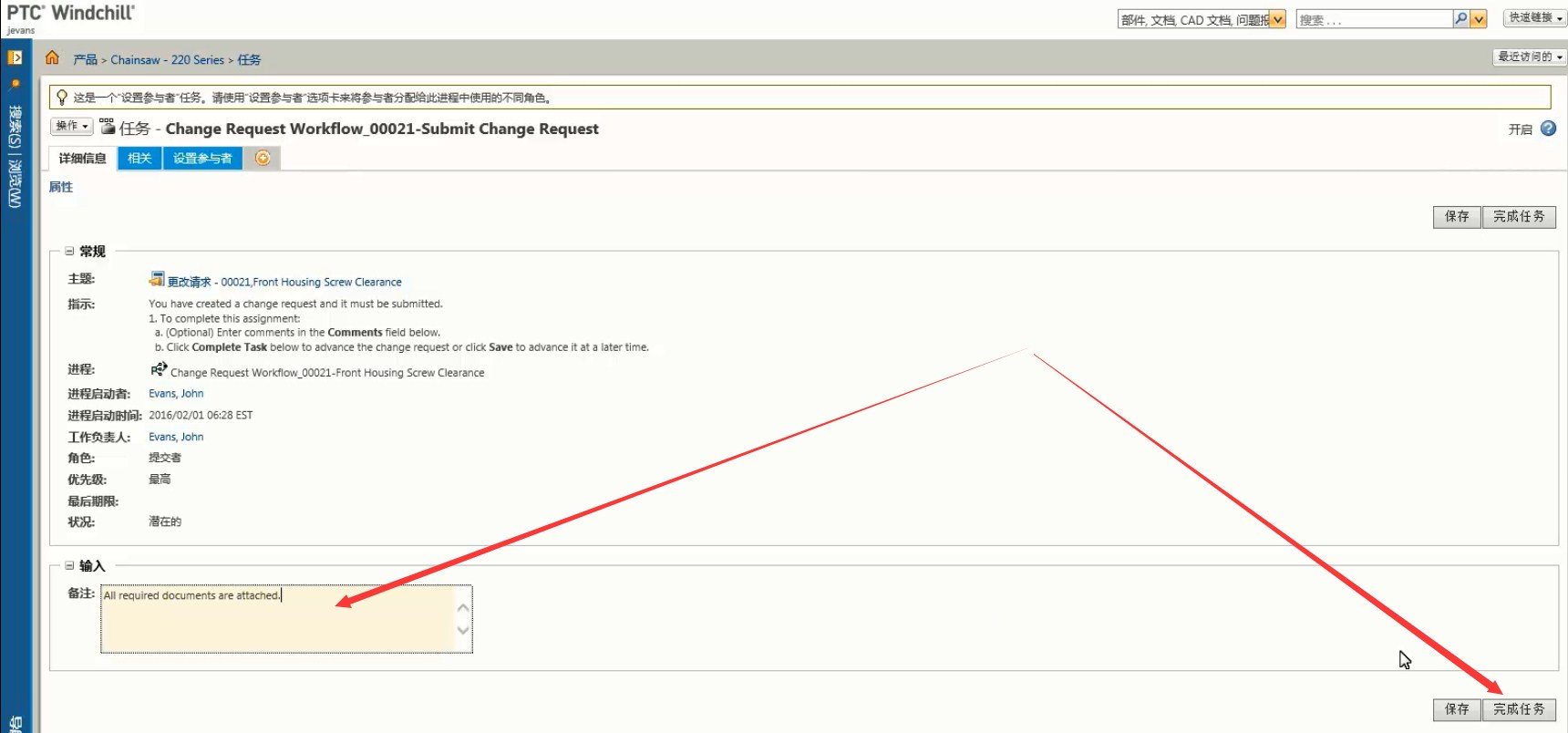Click the 开启 text near help
This screenshot has width=1568, height=733.
click(1521, 129)
